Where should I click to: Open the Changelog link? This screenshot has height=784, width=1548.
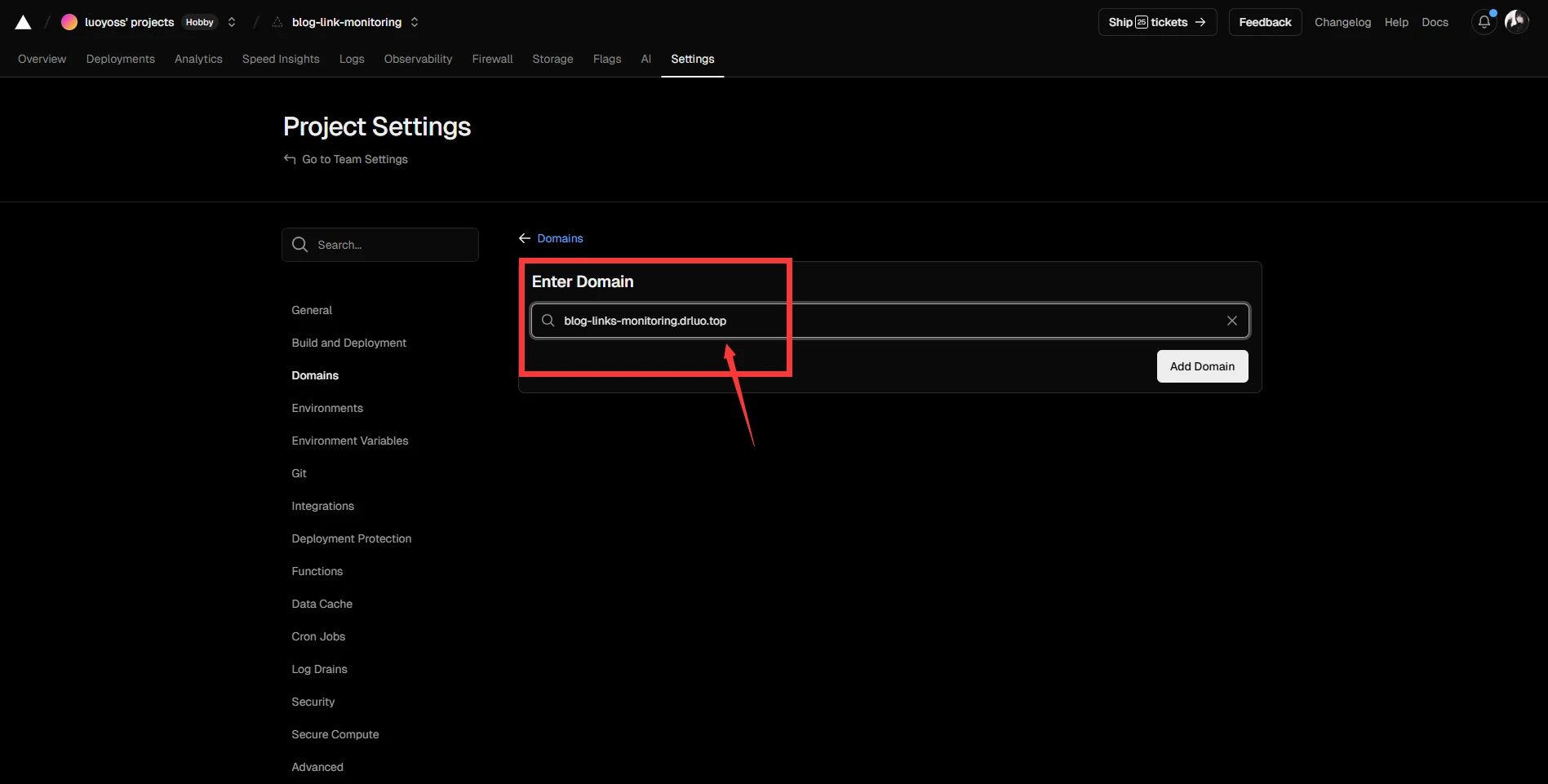pos(1342,22)
